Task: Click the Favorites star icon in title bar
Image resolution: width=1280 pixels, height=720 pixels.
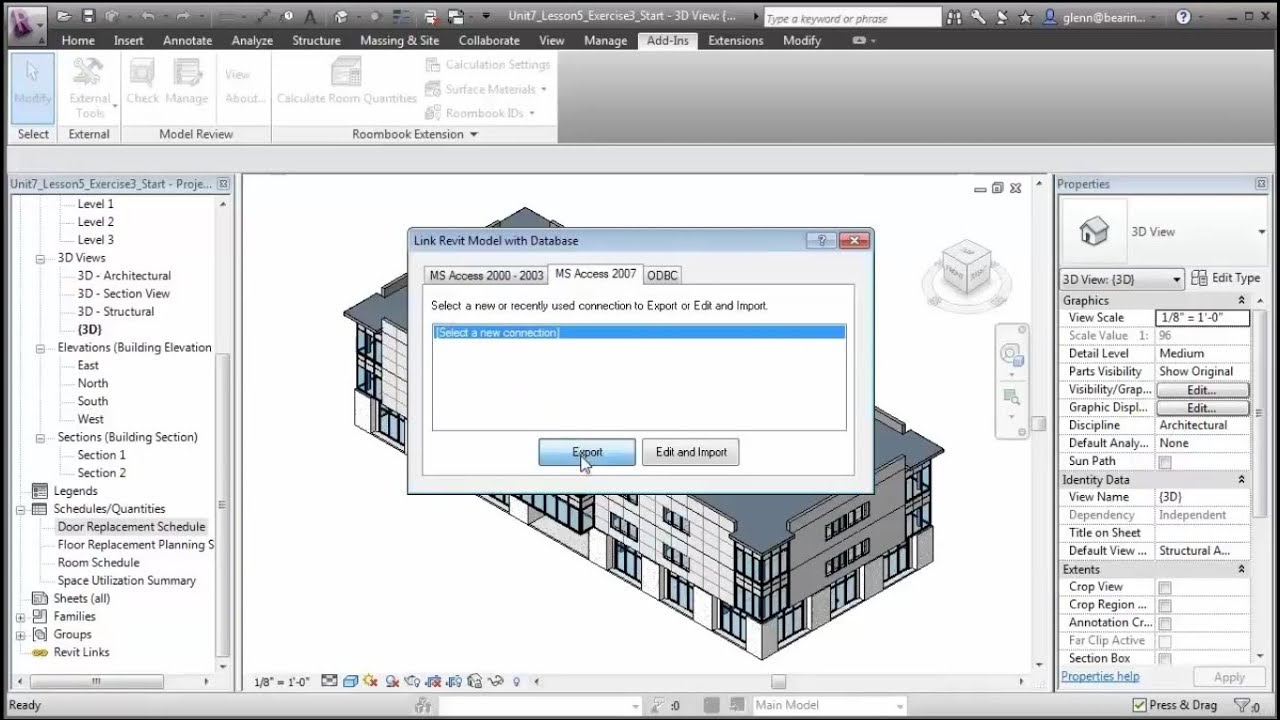Action: point(1025,17)
